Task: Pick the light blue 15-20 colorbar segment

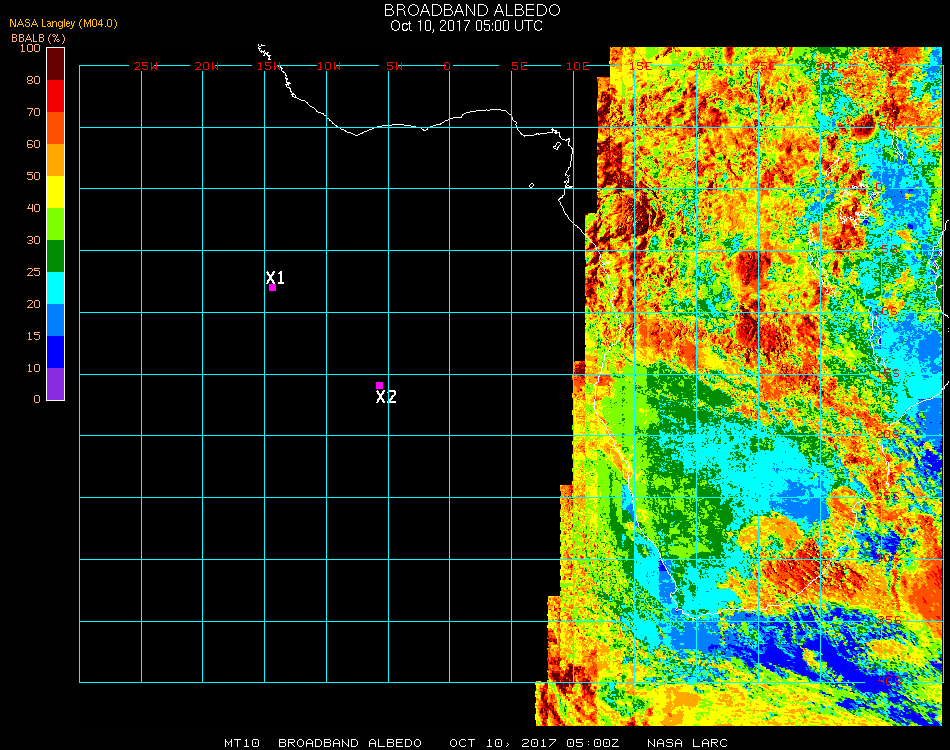Action: pyautogui.click(x=56, y=320)
